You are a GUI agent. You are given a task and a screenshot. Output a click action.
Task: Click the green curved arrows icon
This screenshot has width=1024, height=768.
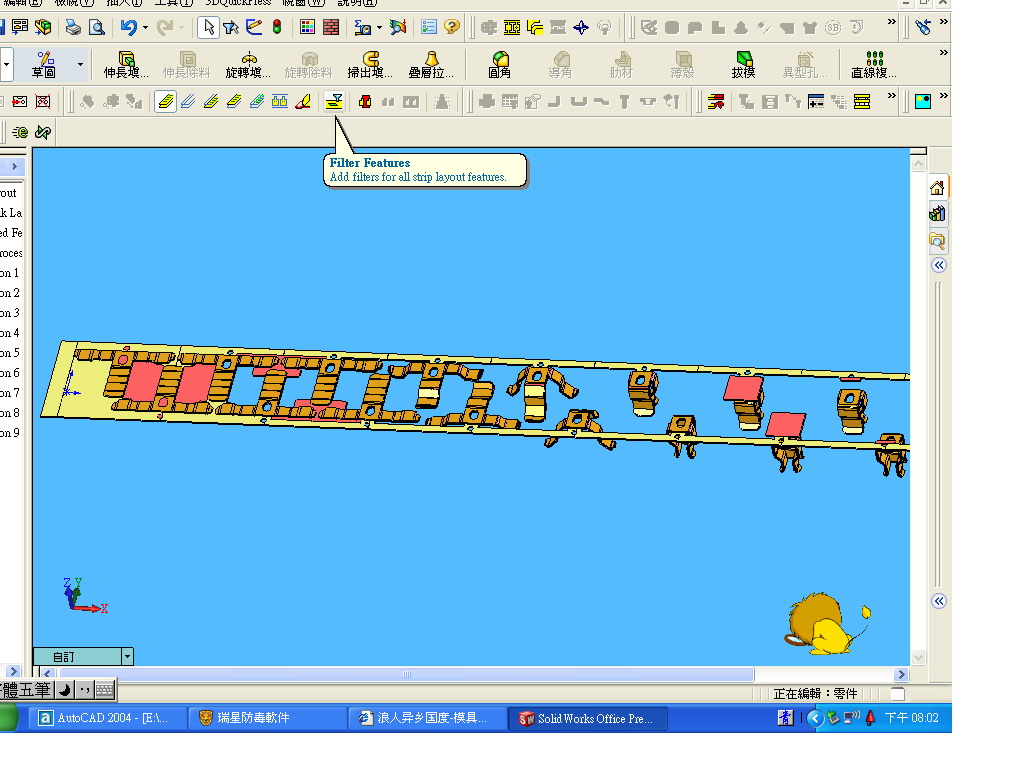tap(43, 133)
